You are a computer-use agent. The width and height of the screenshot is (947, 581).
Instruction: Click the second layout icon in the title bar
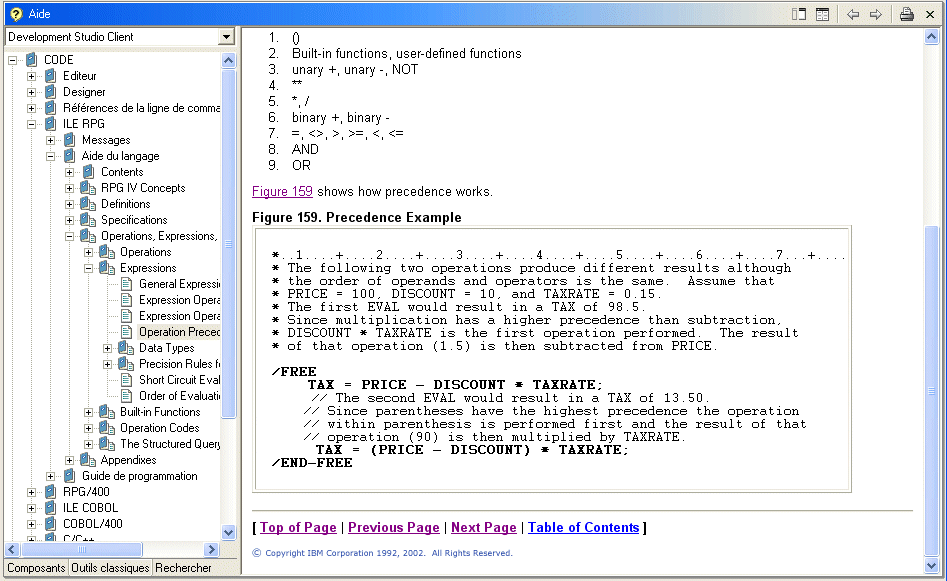coord(822,14)
